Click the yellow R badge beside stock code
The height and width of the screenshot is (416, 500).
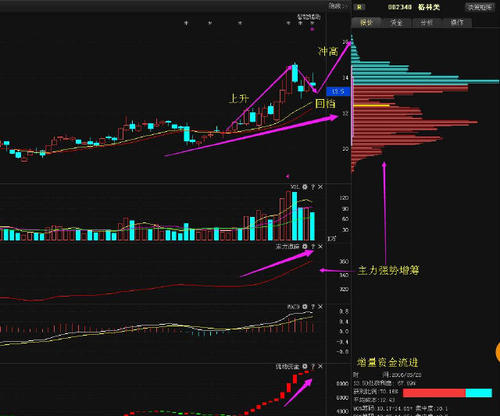pyautogui.click(x=360, y=7)
